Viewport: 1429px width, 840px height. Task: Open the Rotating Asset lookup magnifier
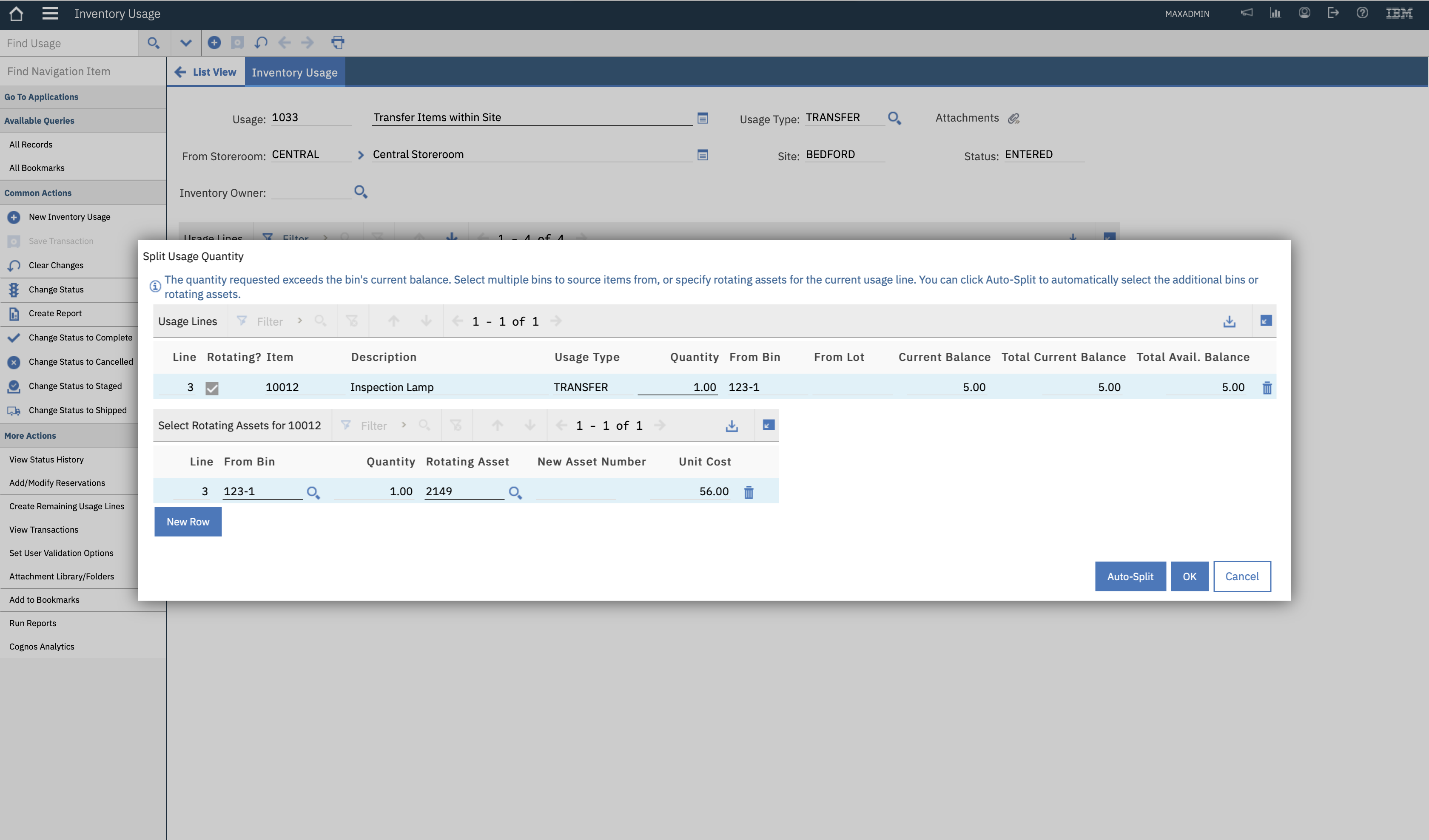pyautogui.click(x=515, y=492)
